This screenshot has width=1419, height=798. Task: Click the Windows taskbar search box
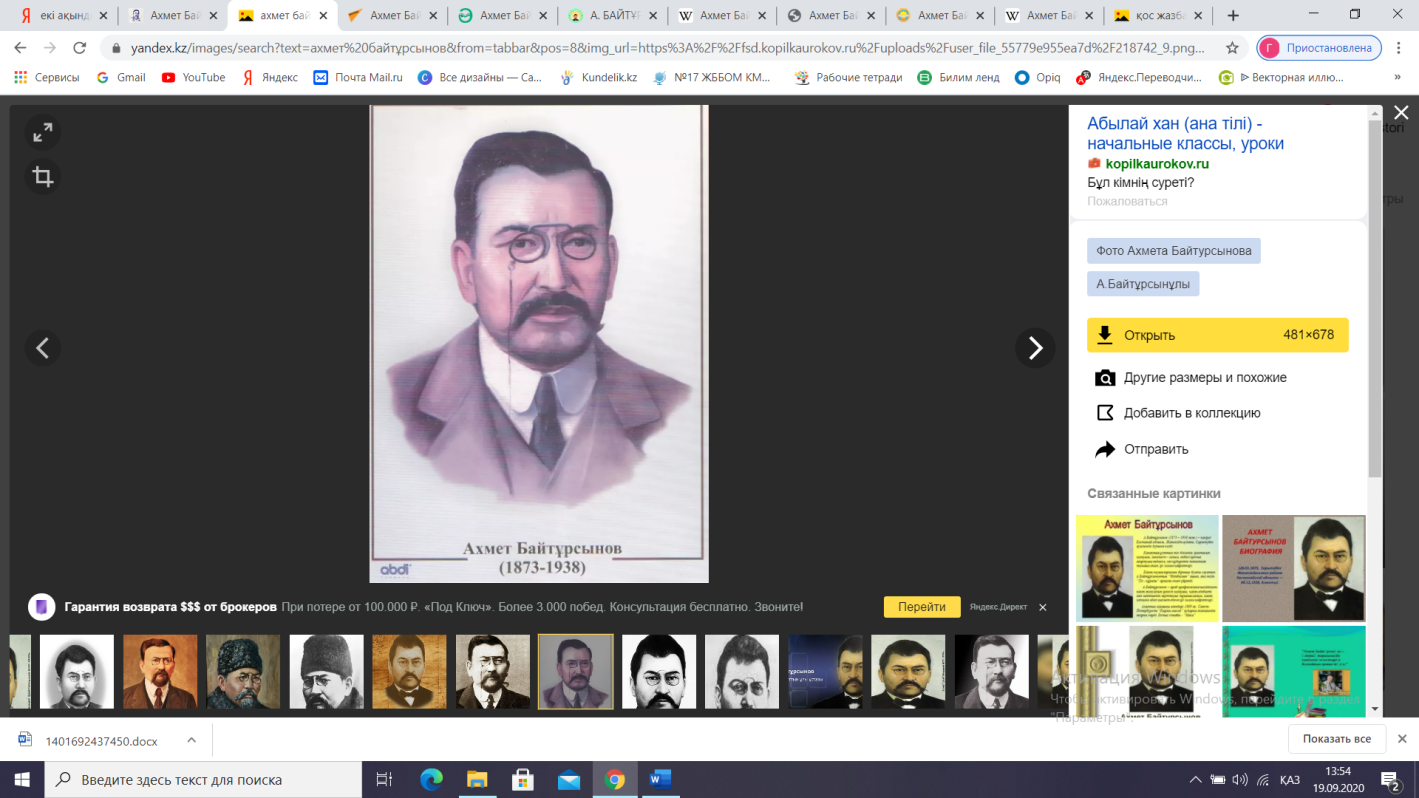pos(204,779)
